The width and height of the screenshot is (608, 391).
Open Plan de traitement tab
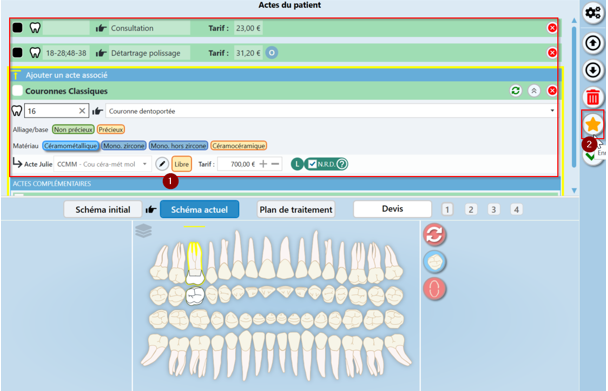click(296, 209)
